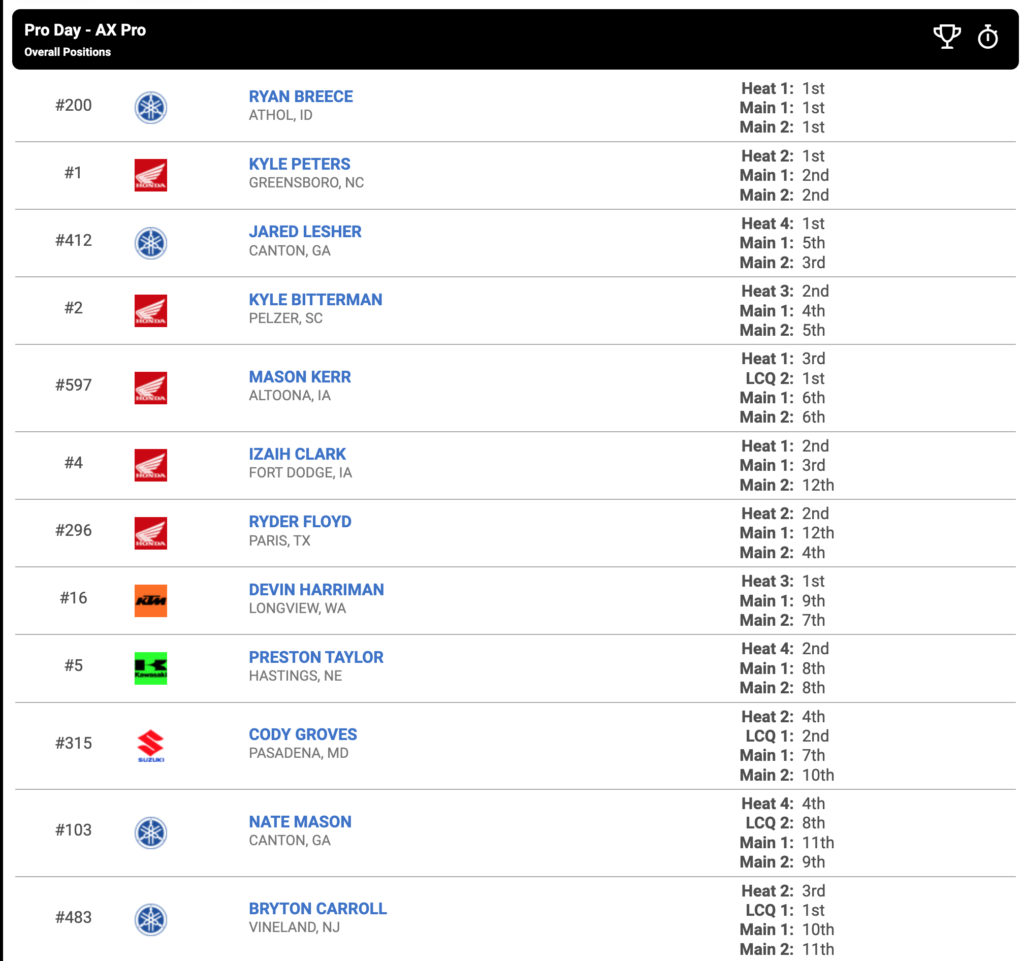Click the trophy icon in header
The image size is (1024, 961).
(946, 37)
